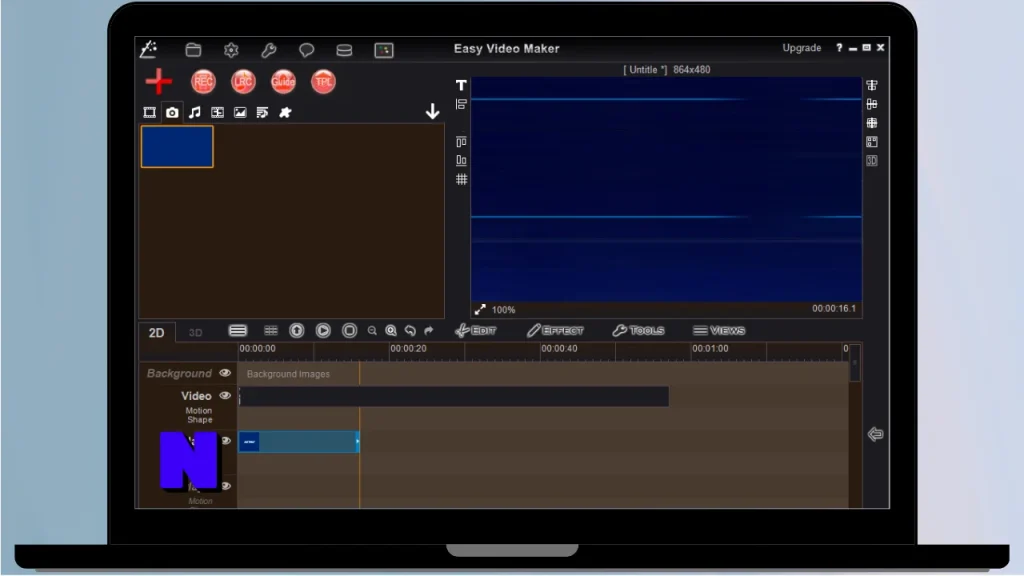Click the timeline list view icon

238,330
